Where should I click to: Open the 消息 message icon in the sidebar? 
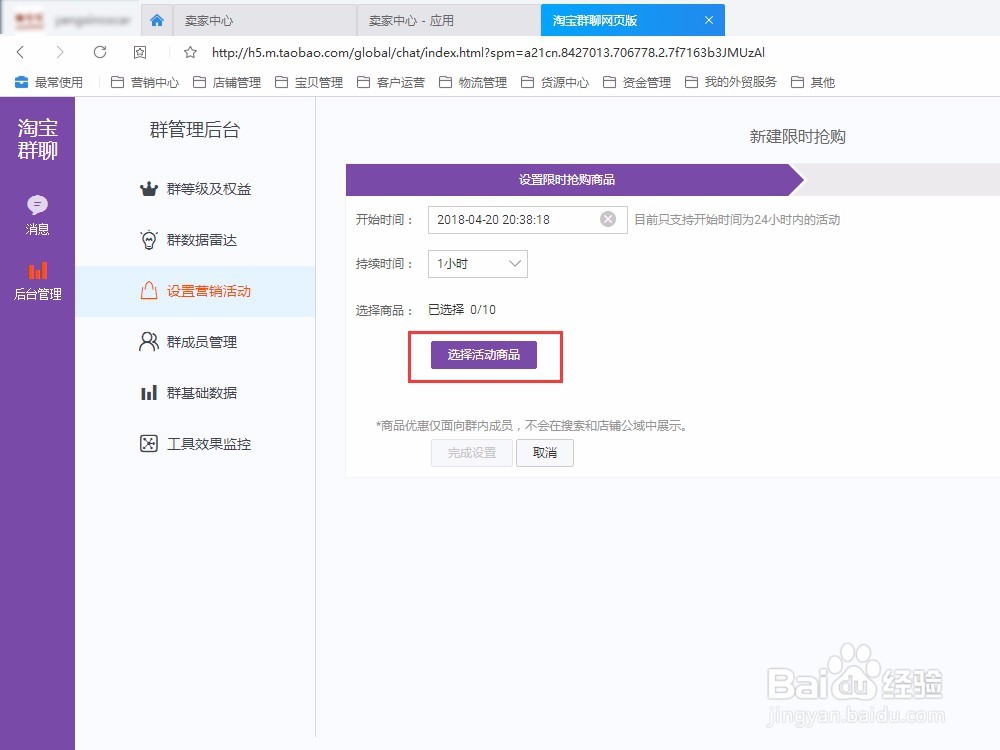click(x=37, y=205)
